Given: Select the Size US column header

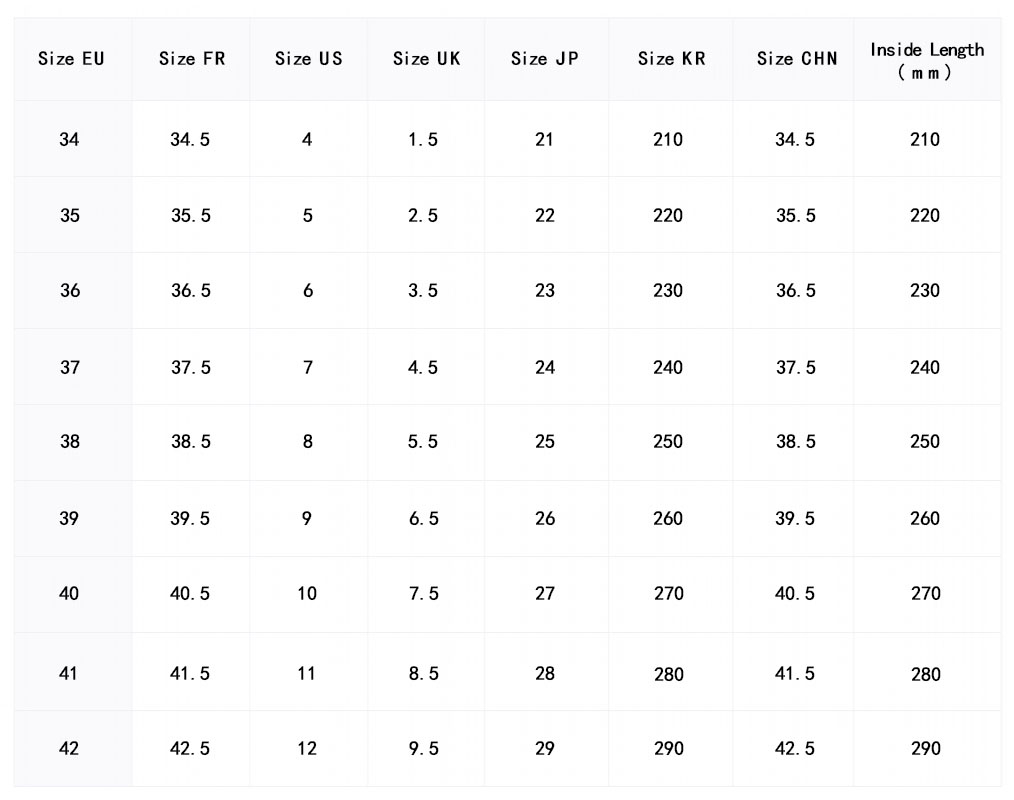Looking at the screenshot, I should tap(308, 59).
